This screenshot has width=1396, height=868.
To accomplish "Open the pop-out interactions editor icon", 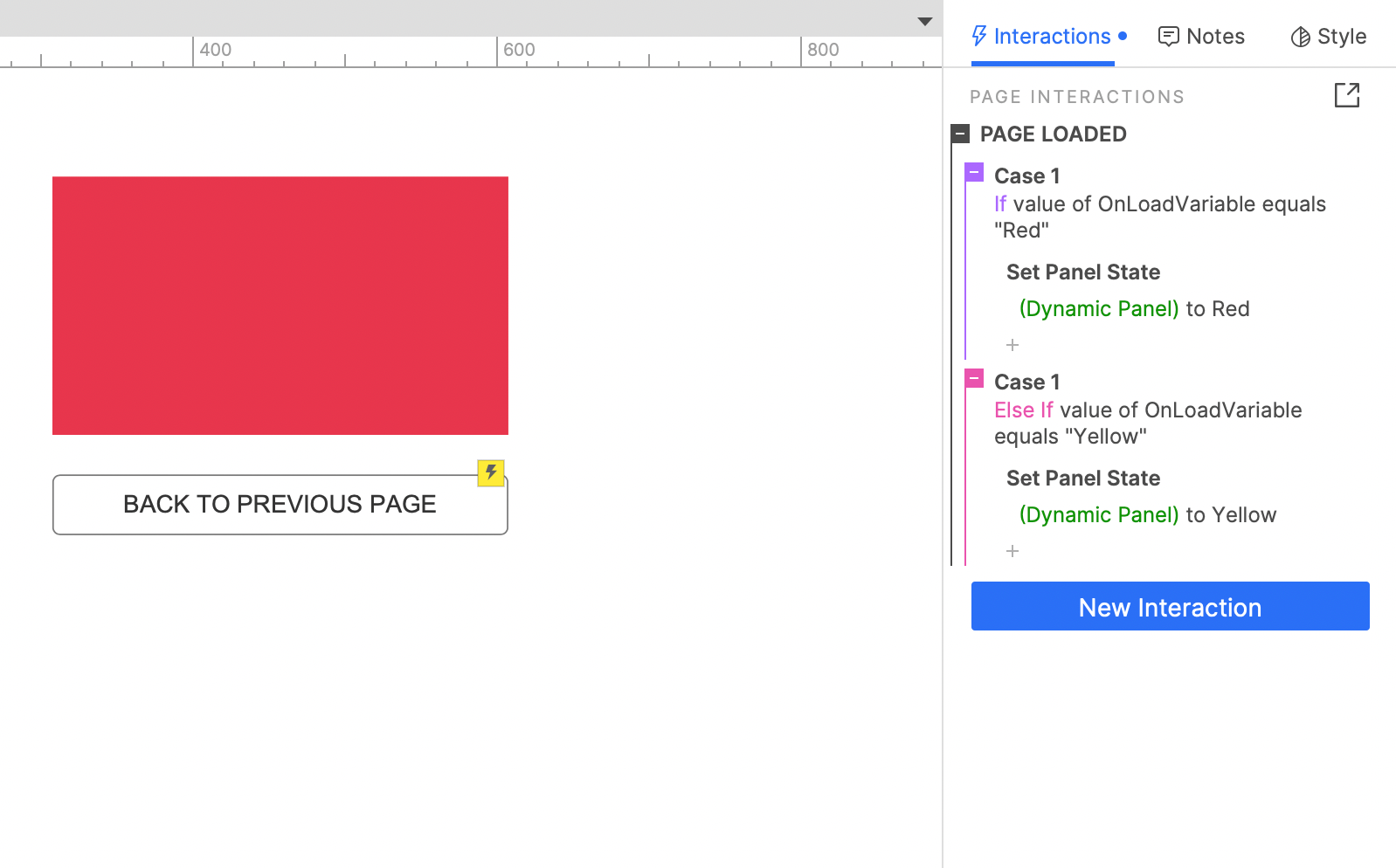I will click(1347, 95).
